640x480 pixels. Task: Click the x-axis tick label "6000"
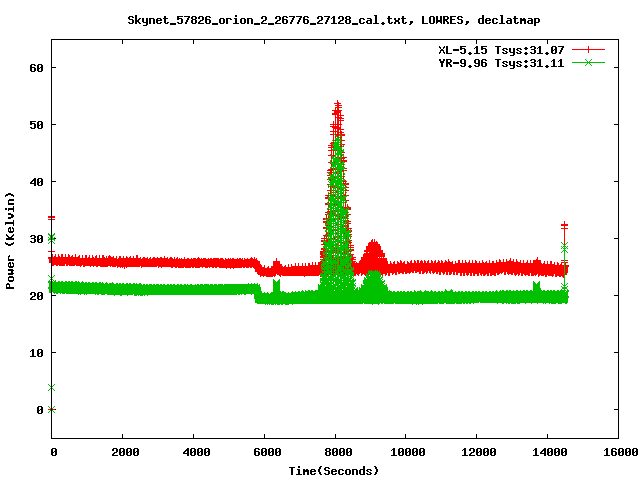tap(267, 452)
